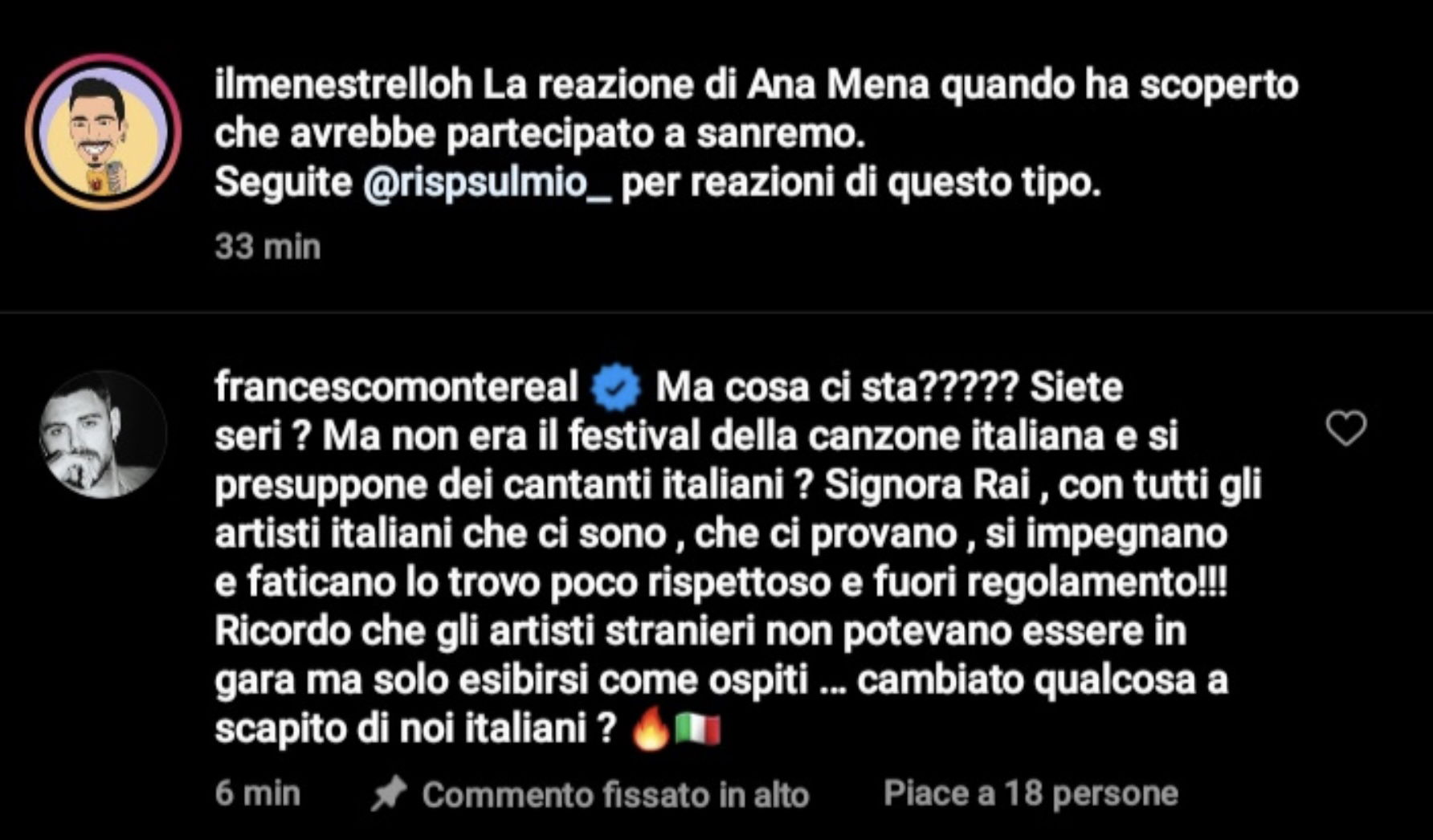The height and width of the screenshot is (840, 1433).
Task: Open the ilmenestrelloh username profile link
Action: (344, 84)
